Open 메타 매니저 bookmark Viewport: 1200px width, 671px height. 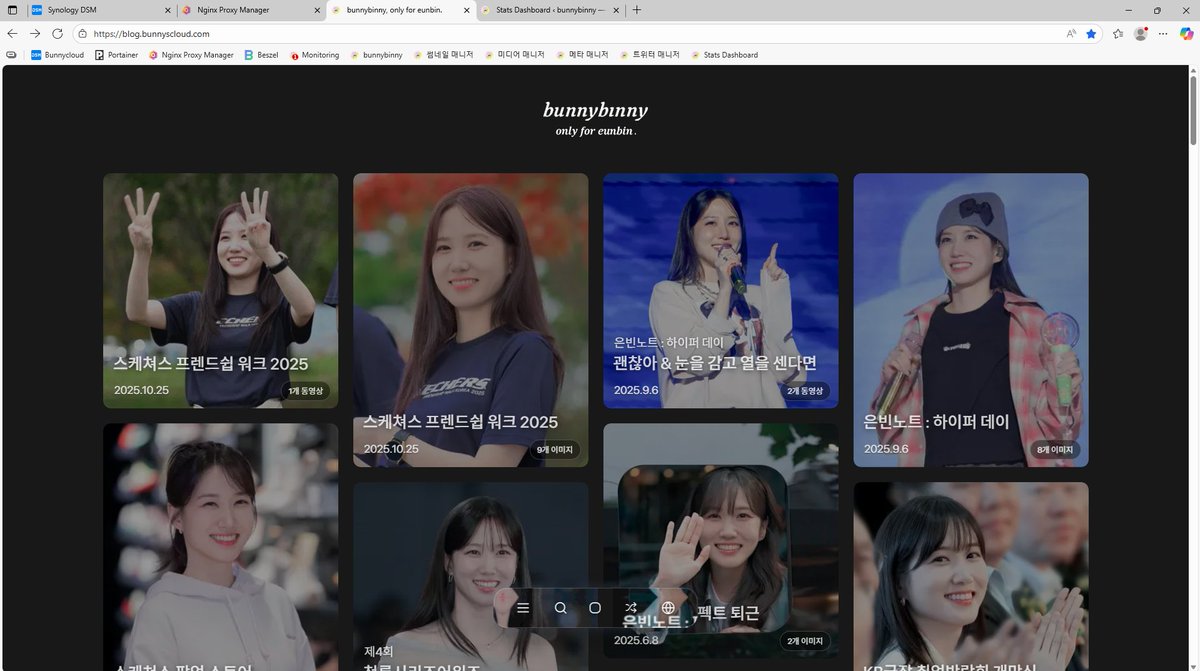(581, 55)
